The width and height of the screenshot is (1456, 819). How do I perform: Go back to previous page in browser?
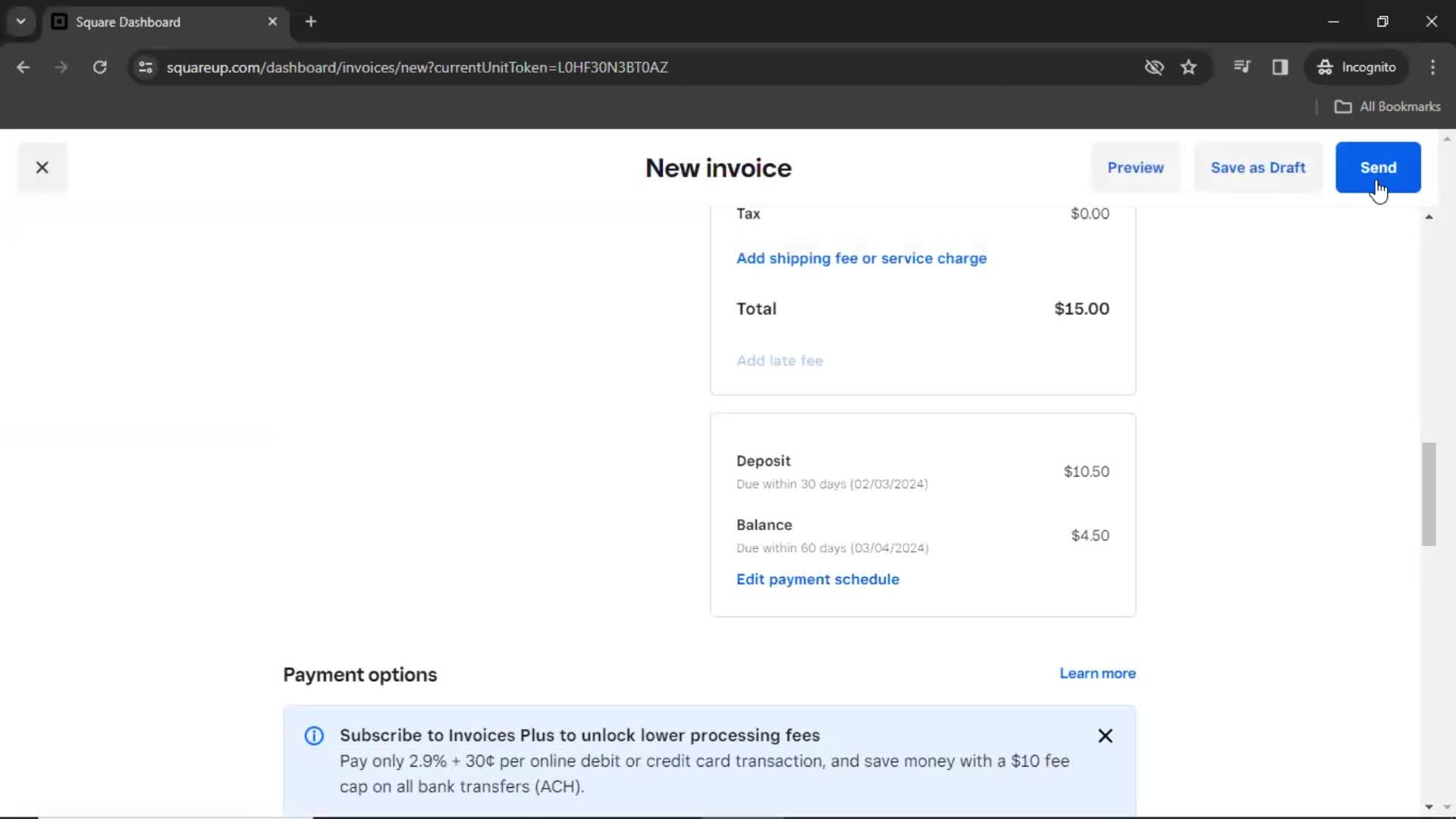point(24,67)
